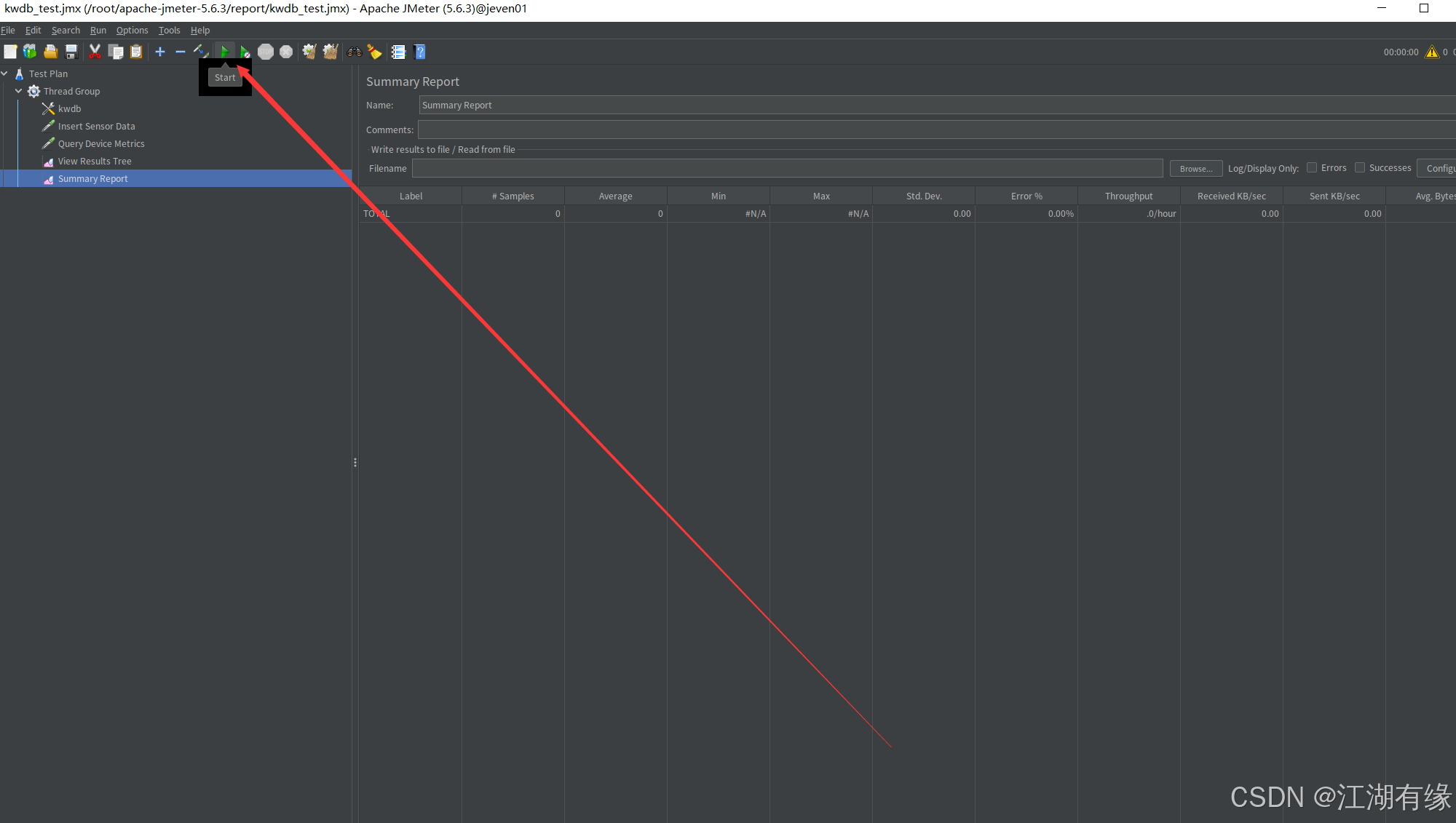The width and height of the screenshot is (1456, 823).
Task: Click into the Filename input field
Action: point(786,168)
